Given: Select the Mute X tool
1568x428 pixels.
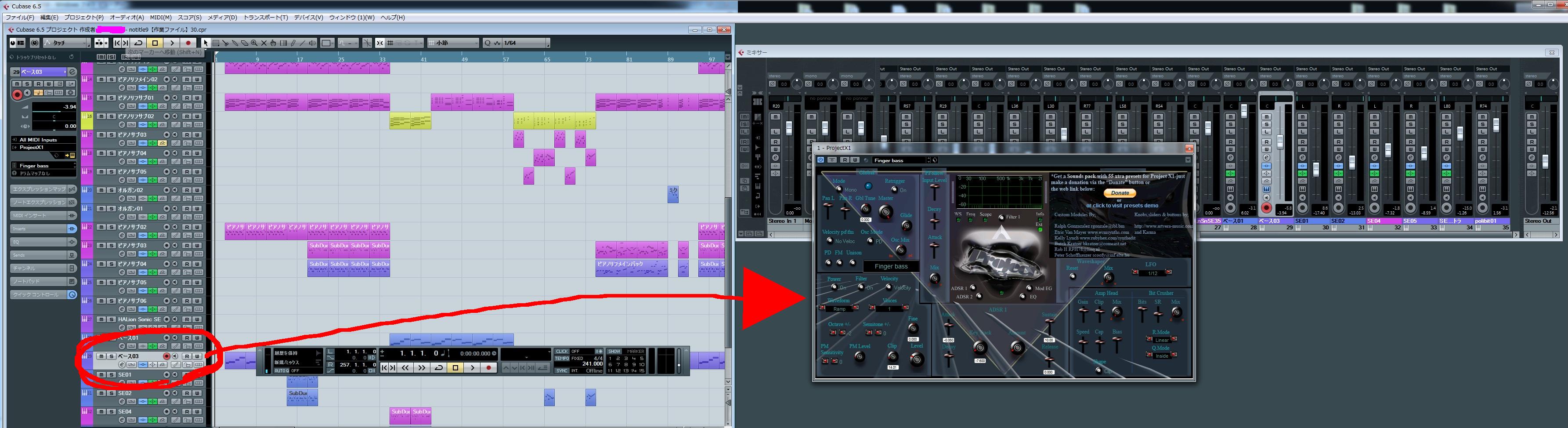Looking at the screenshot, I should (264, 43).
